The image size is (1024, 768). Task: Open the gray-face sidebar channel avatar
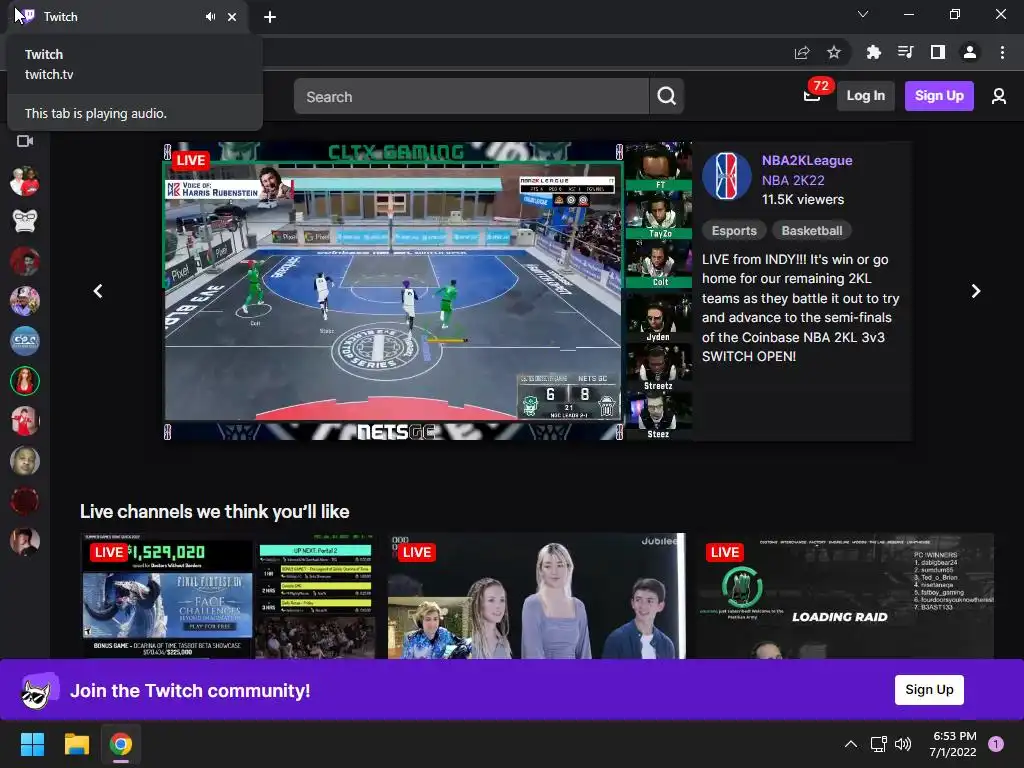(25, 461)
